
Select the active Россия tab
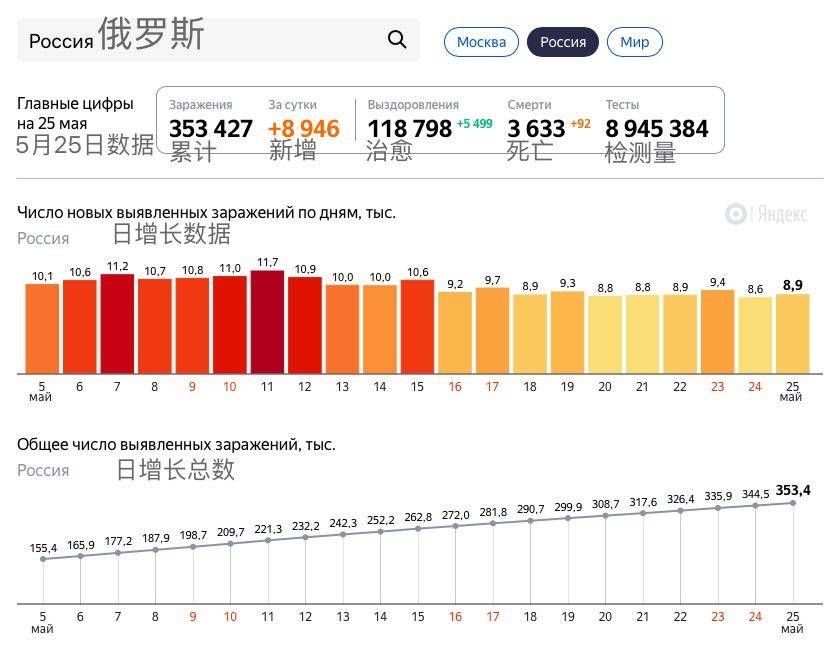coord(561,42)
